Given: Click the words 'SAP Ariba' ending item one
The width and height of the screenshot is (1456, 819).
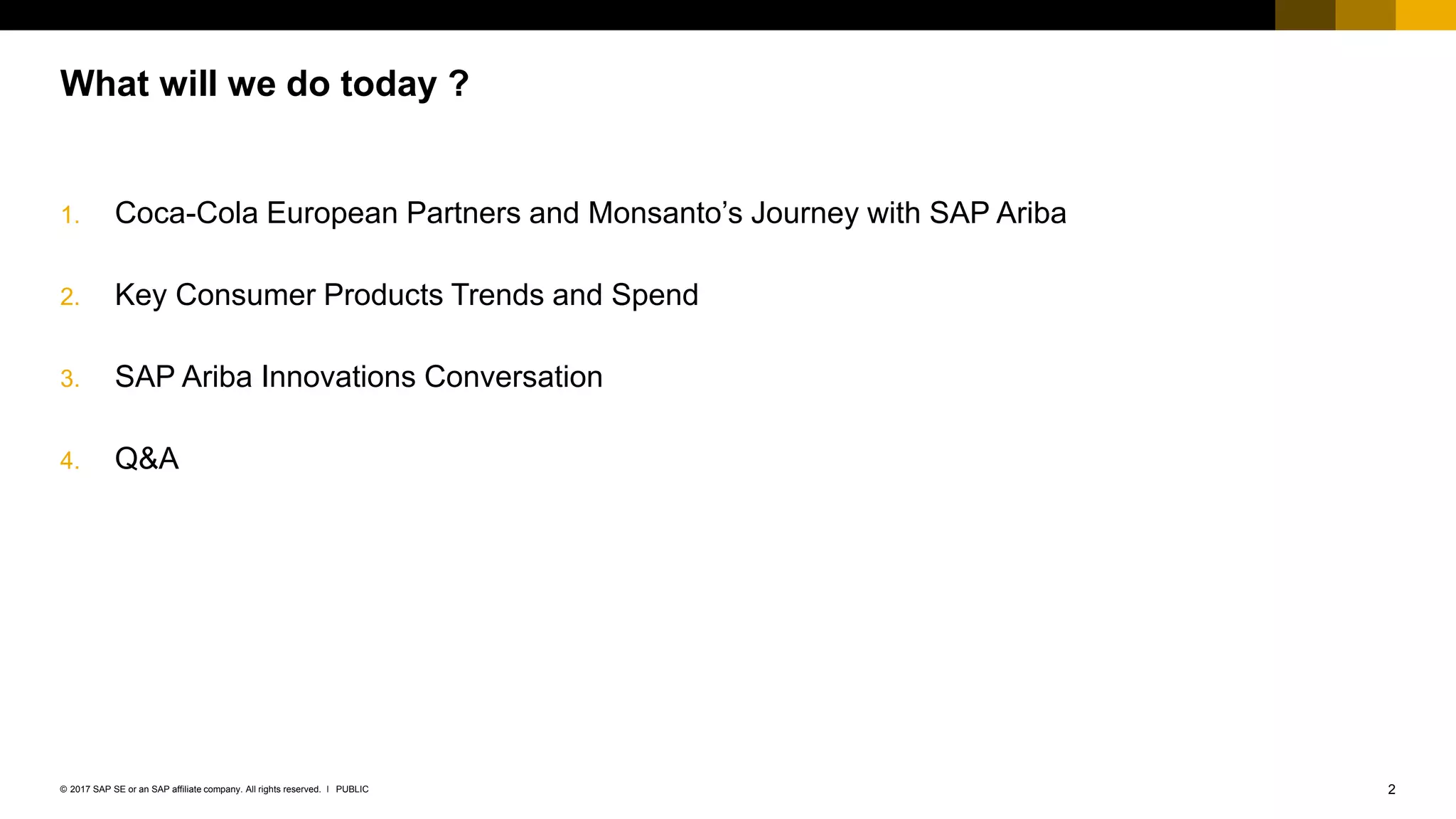Looking at the screenshot, I should 997,213.
